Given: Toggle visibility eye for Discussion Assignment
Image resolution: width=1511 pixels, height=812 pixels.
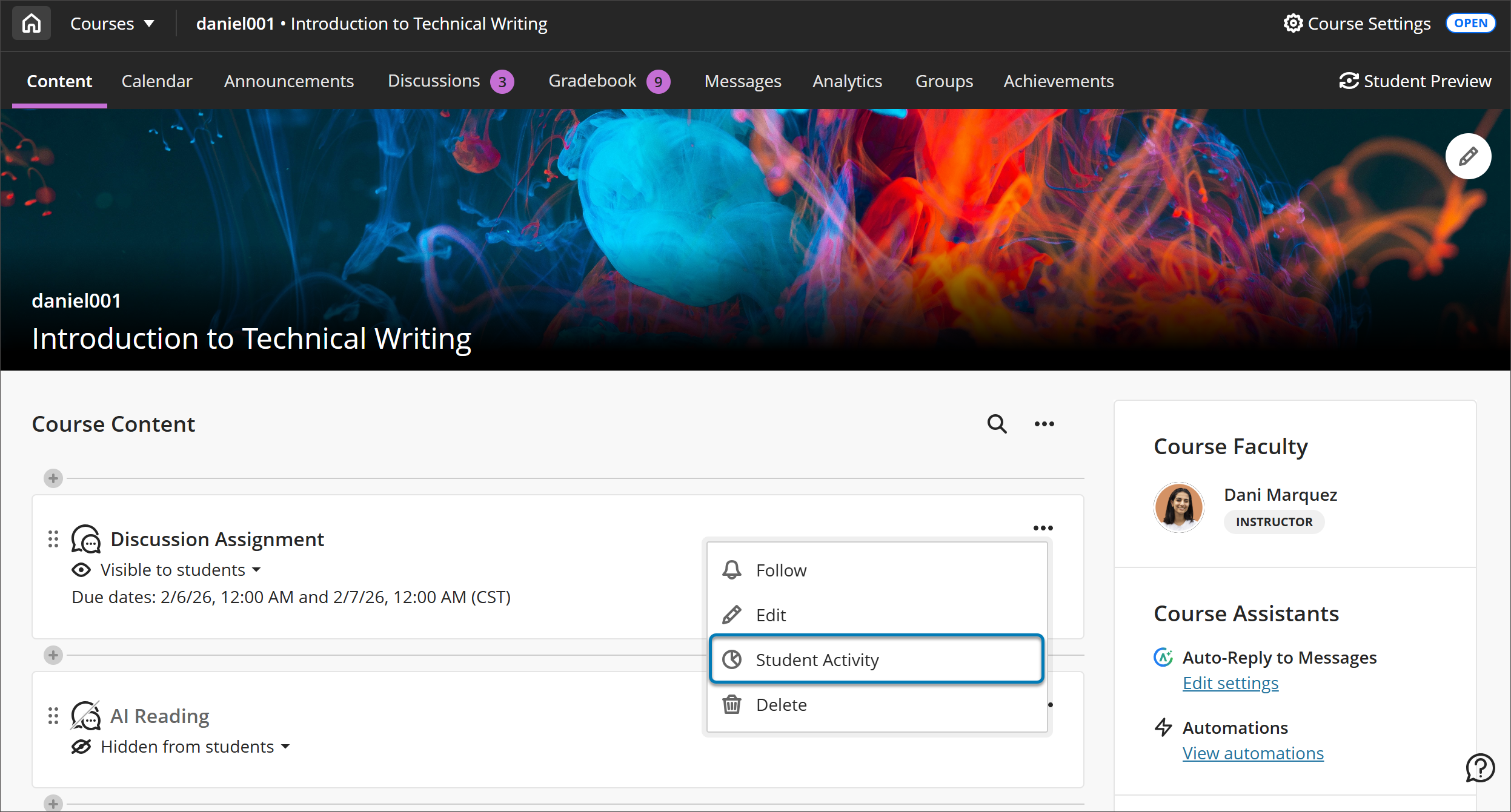Looking at the screenshot, I should pyautogui.click(x=81, y=569).
